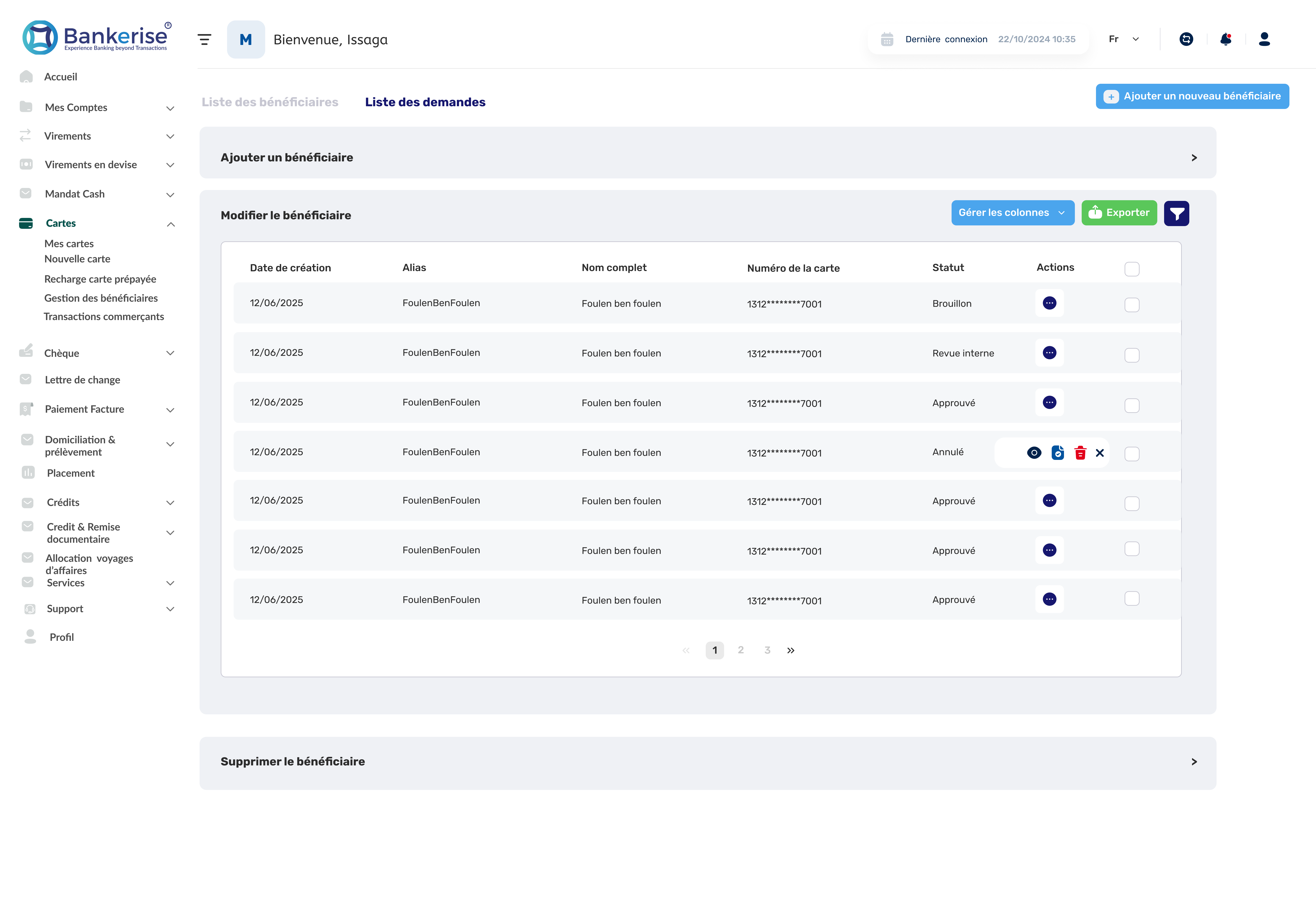Image resolution: width=1316 pixels, height=920 pixels.
Task: Open actions menu for the Revue interne row
Action: pyautogui.click(x=1049, y=353)
